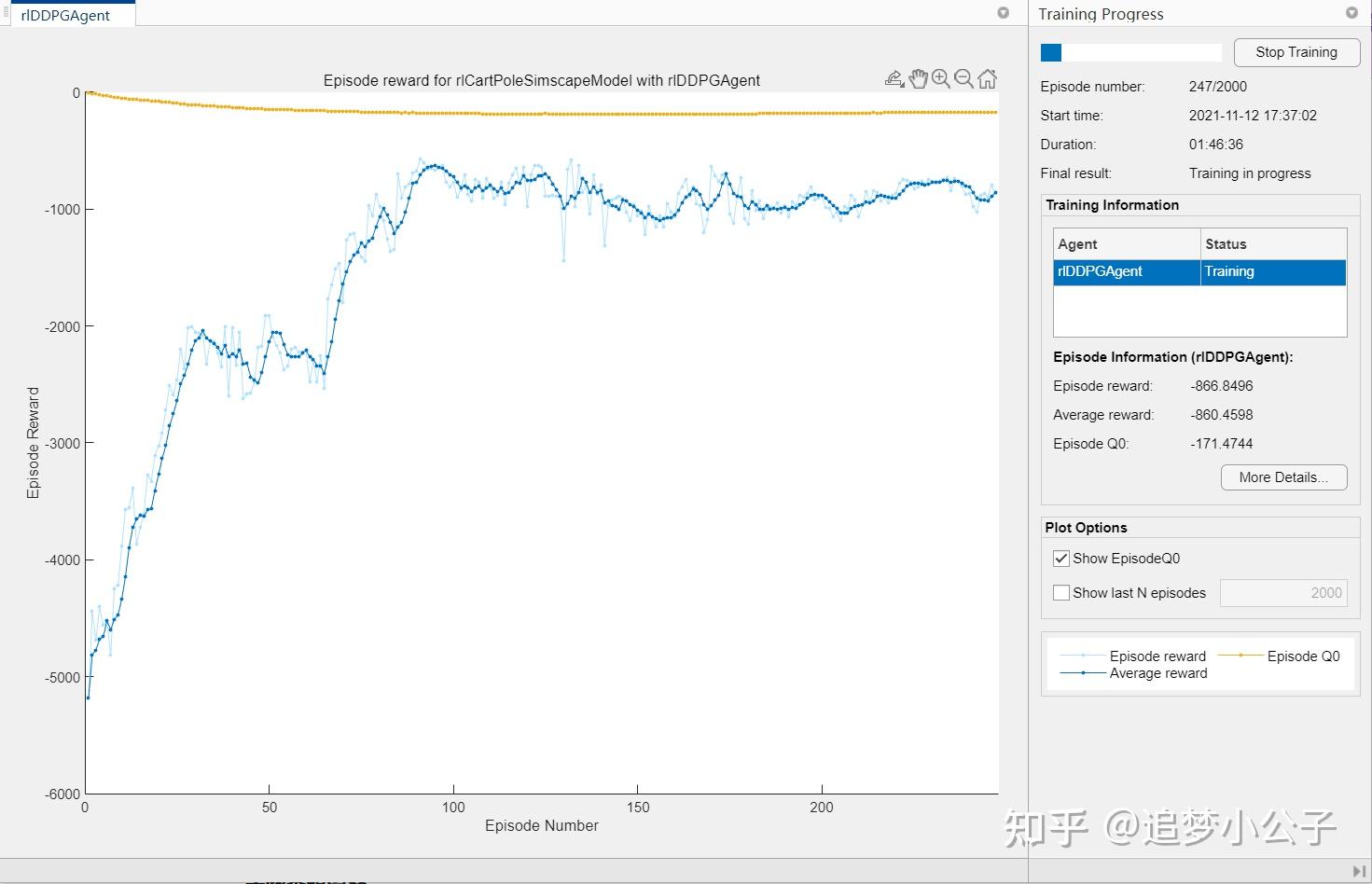Export the episode reward figure
This screenshot has height=884, width=1372.
893,78
